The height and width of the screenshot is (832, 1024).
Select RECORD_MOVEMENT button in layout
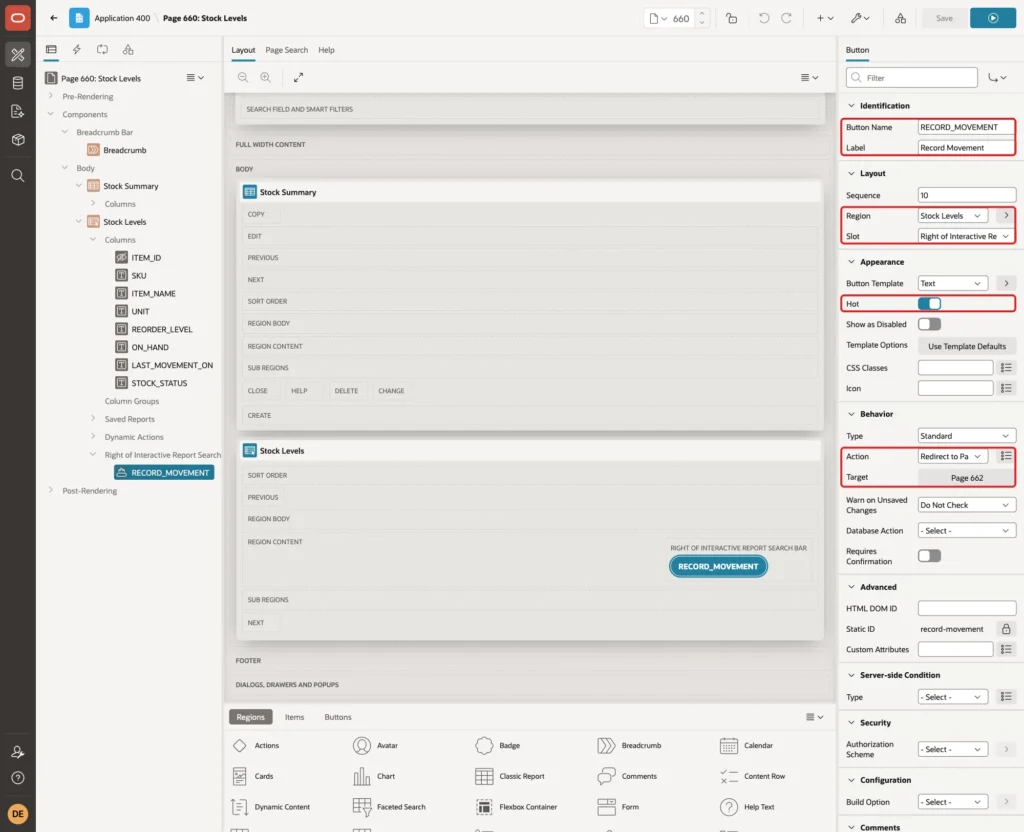[x=718, y=566]
